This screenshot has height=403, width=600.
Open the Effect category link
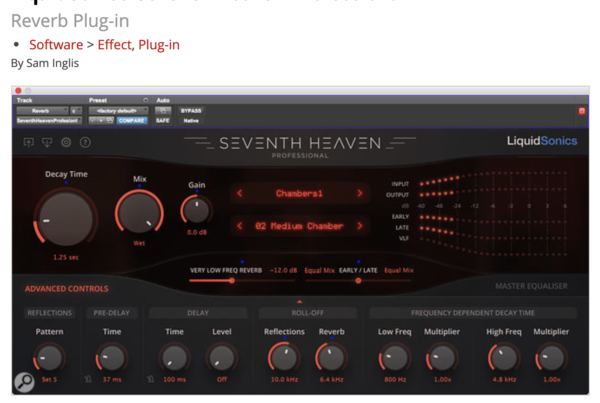point(114,45)
